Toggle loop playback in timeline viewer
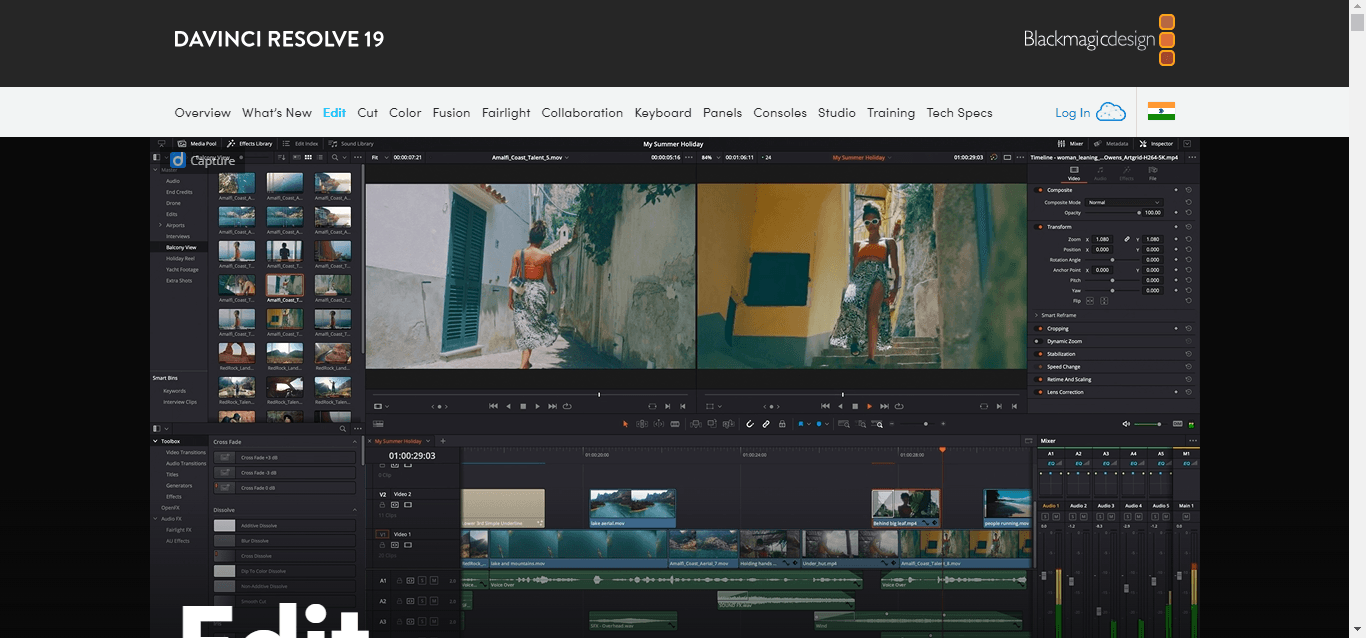 tap(900, 406)
